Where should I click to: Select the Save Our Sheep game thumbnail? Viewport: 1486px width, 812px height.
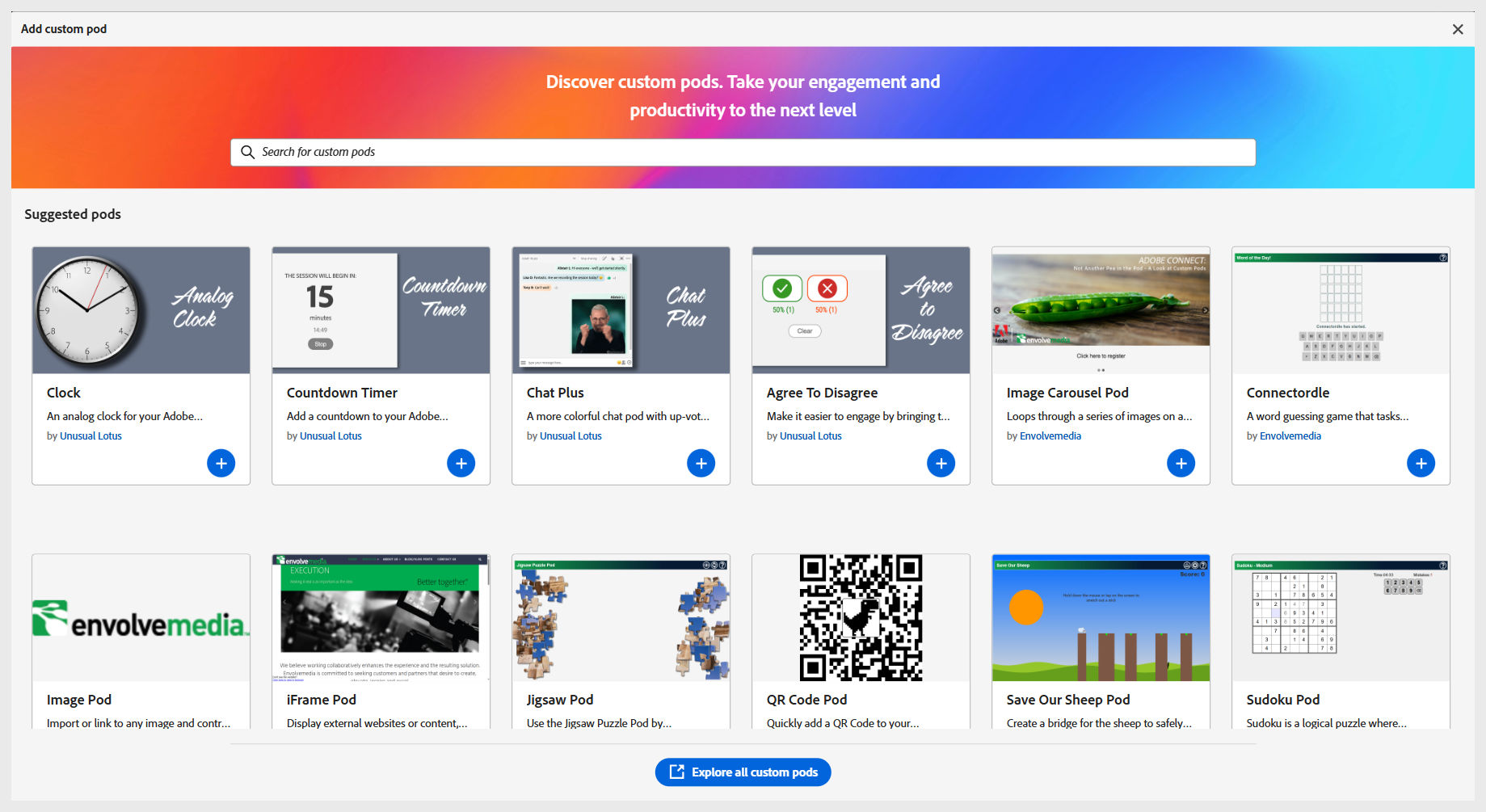1101,617
